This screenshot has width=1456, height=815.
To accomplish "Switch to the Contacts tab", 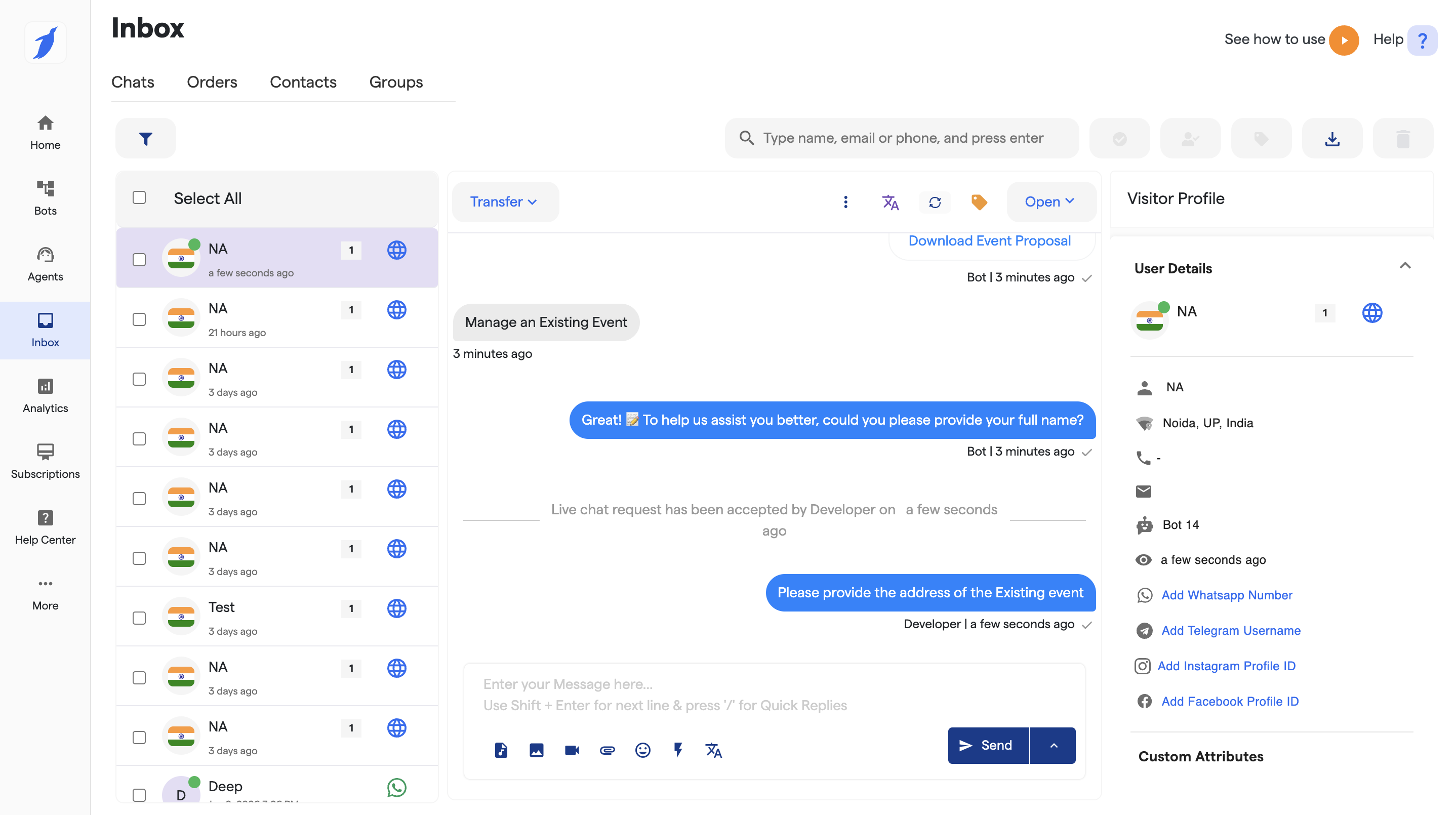I will 303,82.
